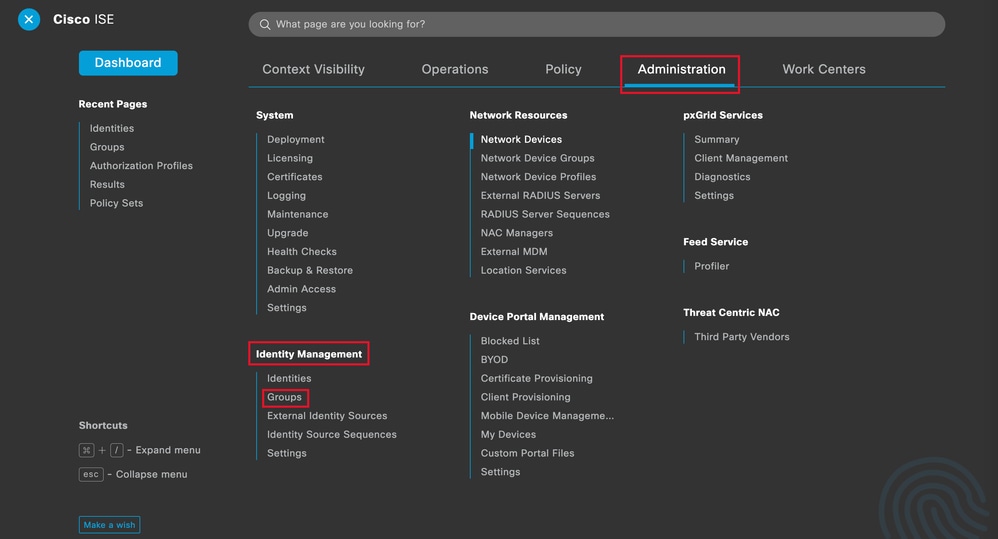This screenshot has width=998, height=539.
Task: Open Groups under Recent Pages
Action: click(x=107, y=147)
